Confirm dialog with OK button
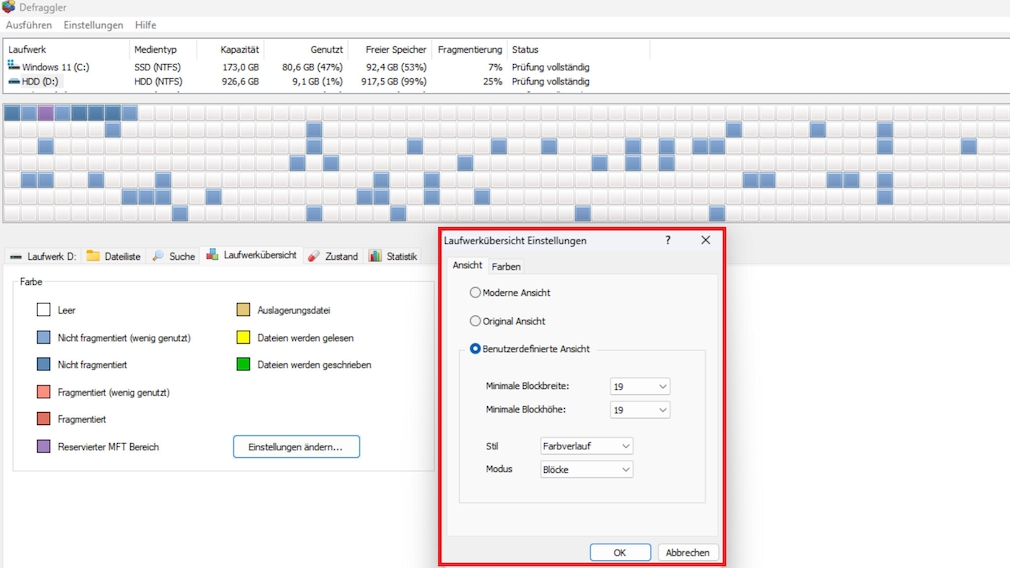Image resolution: width=1010 pixels, height=568 pixels. point(620,552)
